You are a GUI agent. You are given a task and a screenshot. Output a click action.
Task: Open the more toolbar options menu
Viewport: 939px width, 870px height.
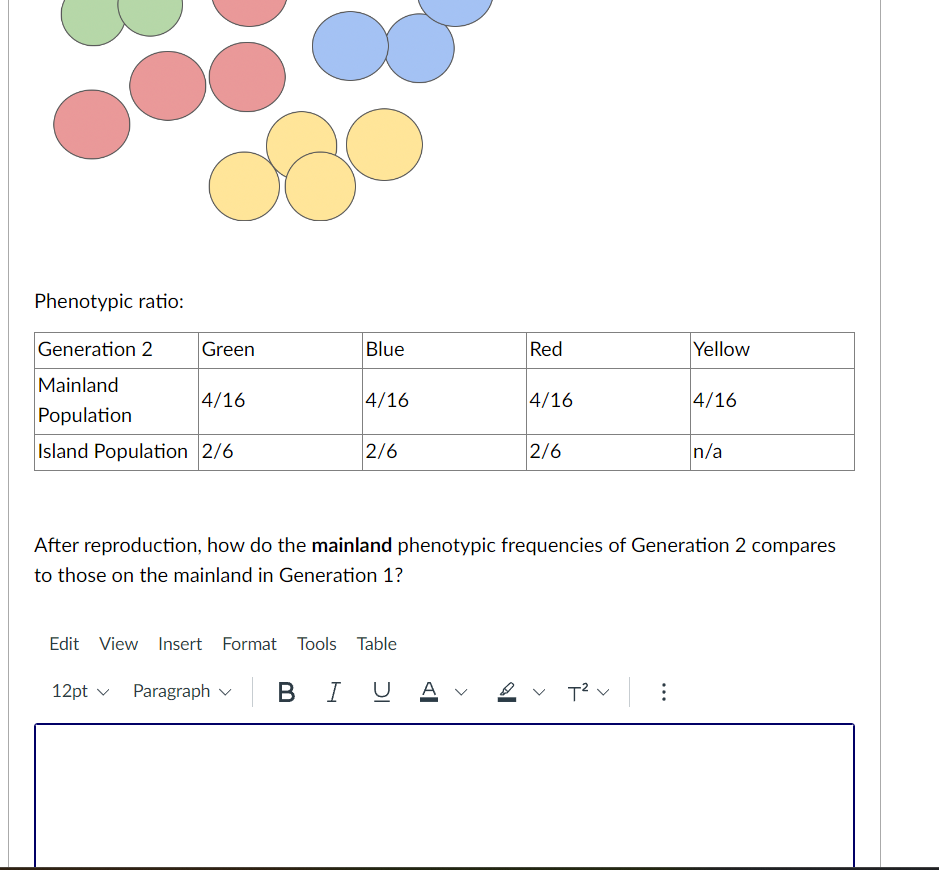pyautogui.click(x=664, y=691)
